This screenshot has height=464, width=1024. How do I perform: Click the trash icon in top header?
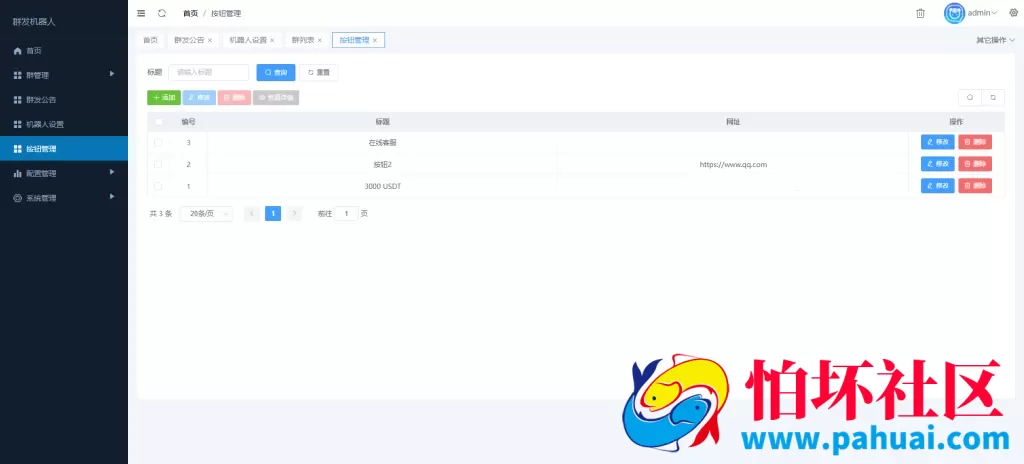pos(920,13)
